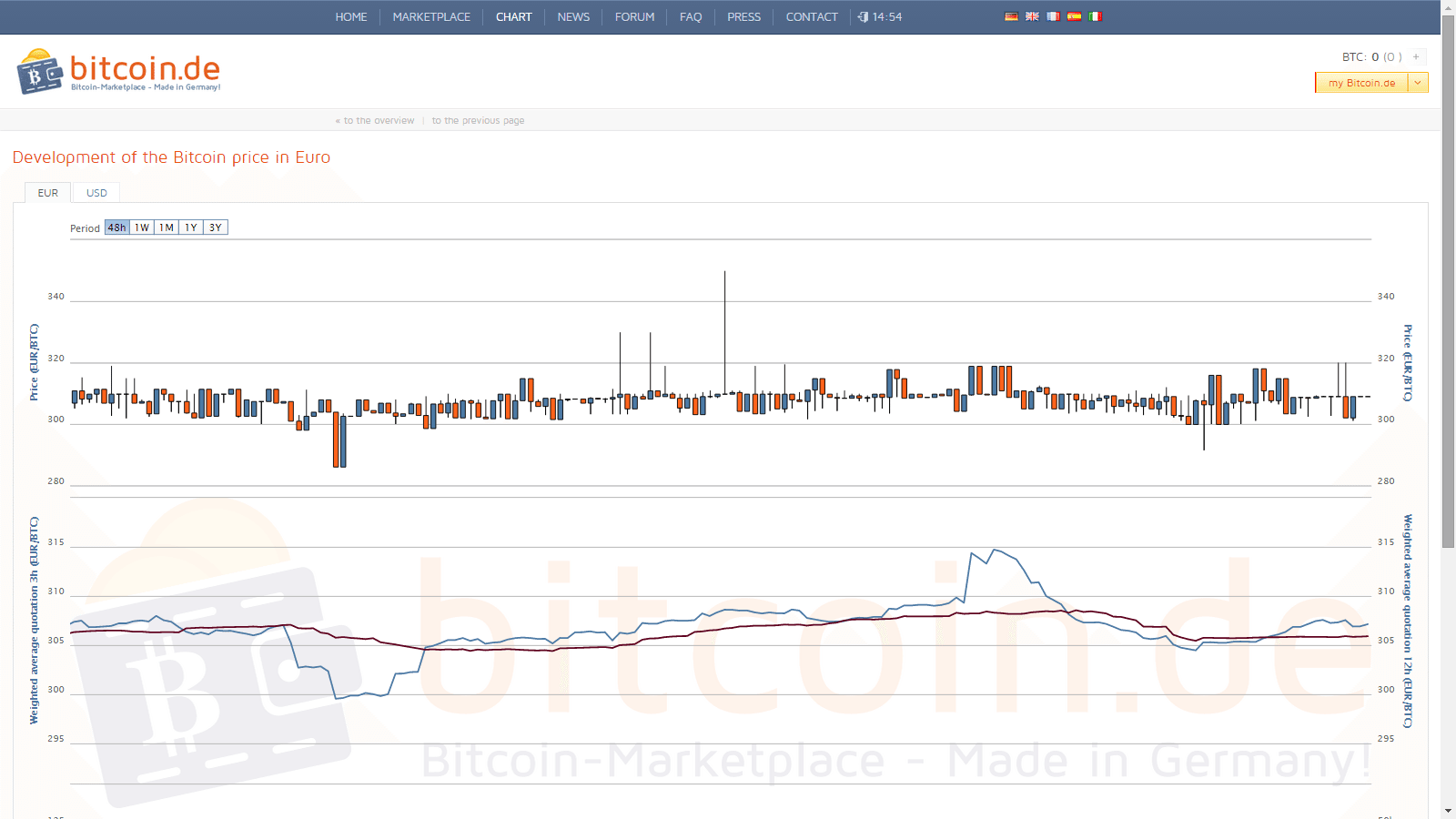1456x819 pixels.
Task: Click the plus button beside BTC balance
Action: [x=1416, y=56]
